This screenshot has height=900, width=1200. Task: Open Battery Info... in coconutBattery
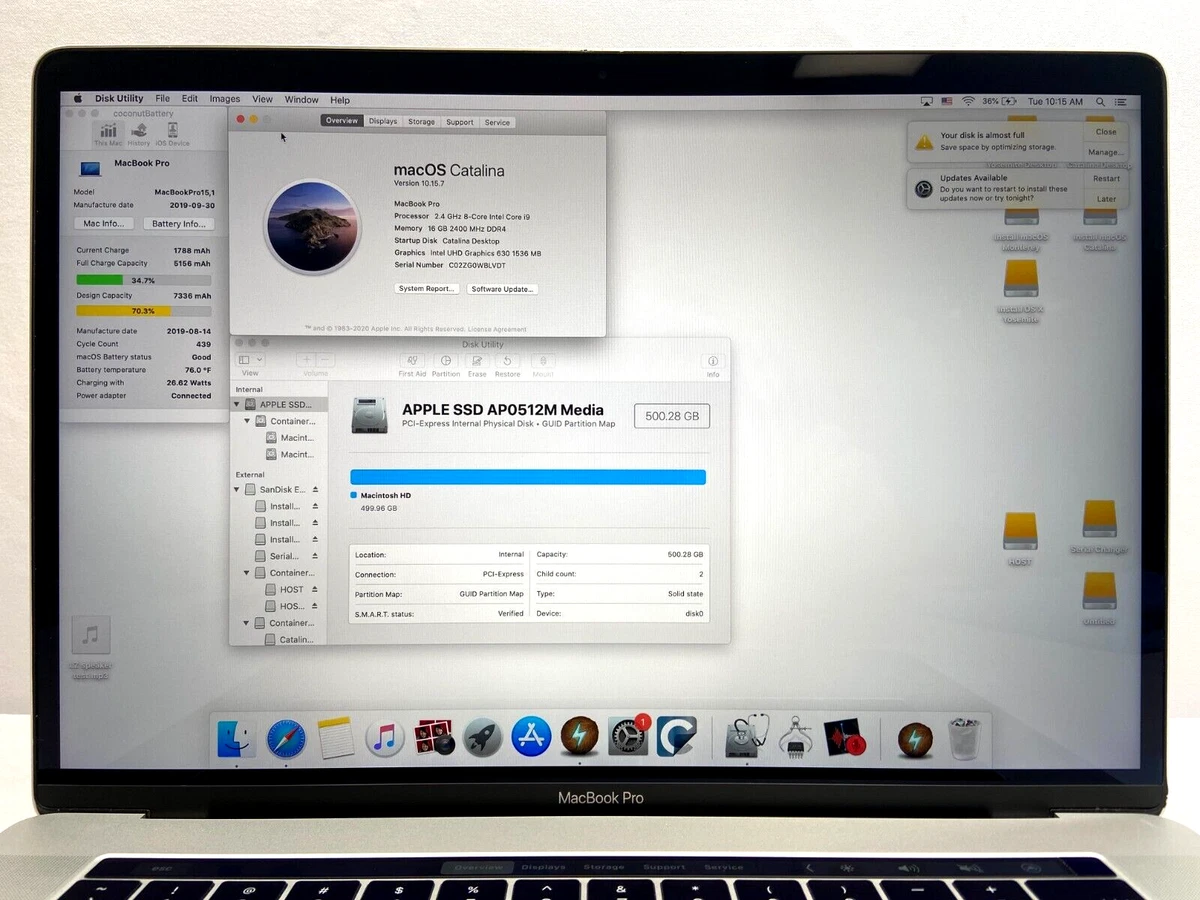point(179,224)
